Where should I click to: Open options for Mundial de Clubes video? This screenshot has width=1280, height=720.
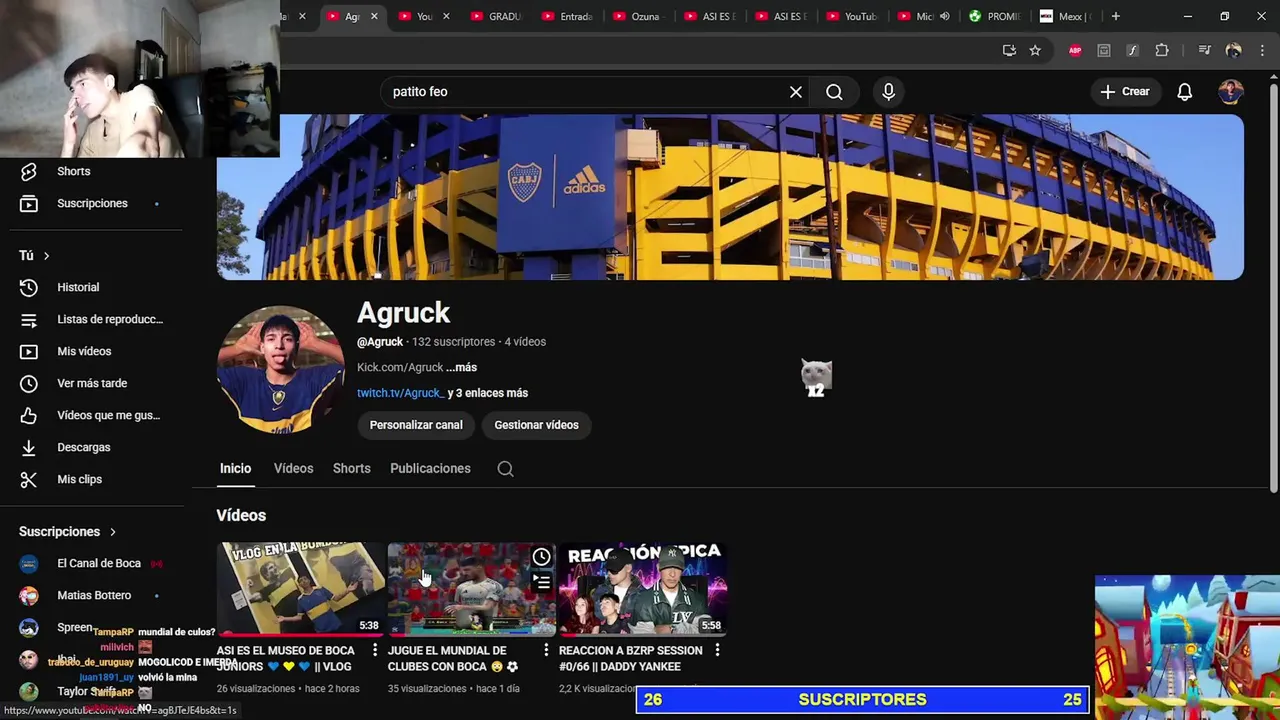(x=546, y=651)
